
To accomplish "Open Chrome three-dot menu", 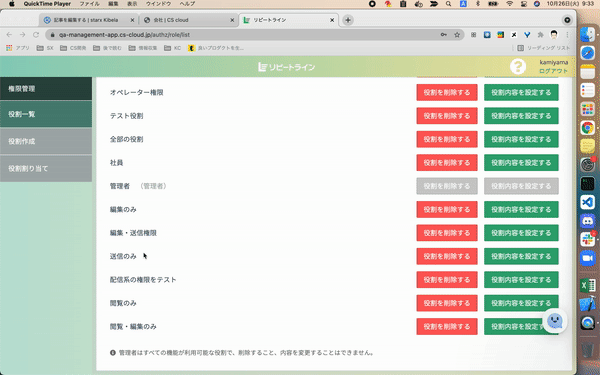I will (567, 35).
